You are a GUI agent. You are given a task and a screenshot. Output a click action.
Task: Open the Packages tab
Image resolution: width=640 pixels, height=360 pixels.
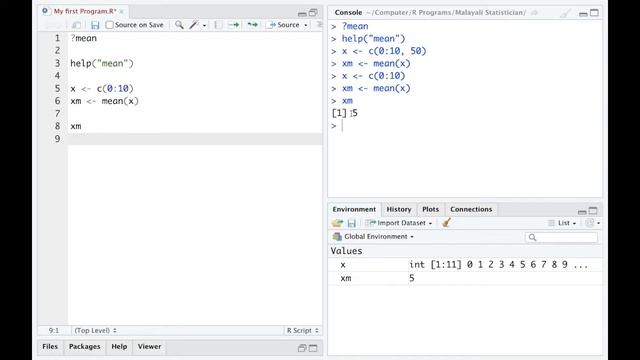(84, 347)
